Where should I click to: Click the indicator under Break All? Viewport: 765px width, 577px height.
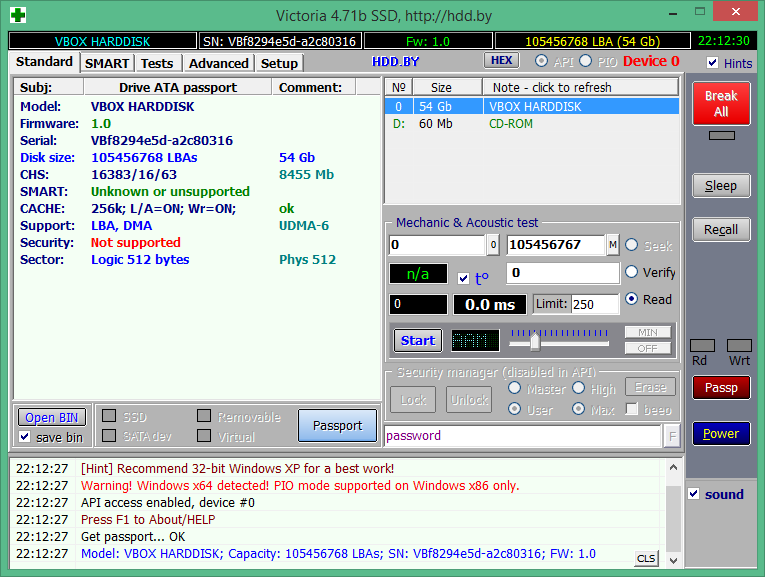722,136
